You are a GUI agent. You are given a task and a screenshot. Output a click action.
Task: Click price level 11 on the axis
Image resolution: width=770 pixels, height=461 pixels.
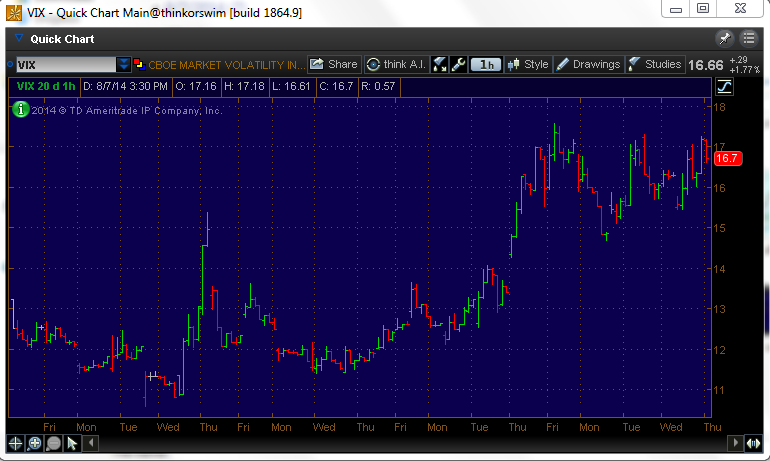719,390
